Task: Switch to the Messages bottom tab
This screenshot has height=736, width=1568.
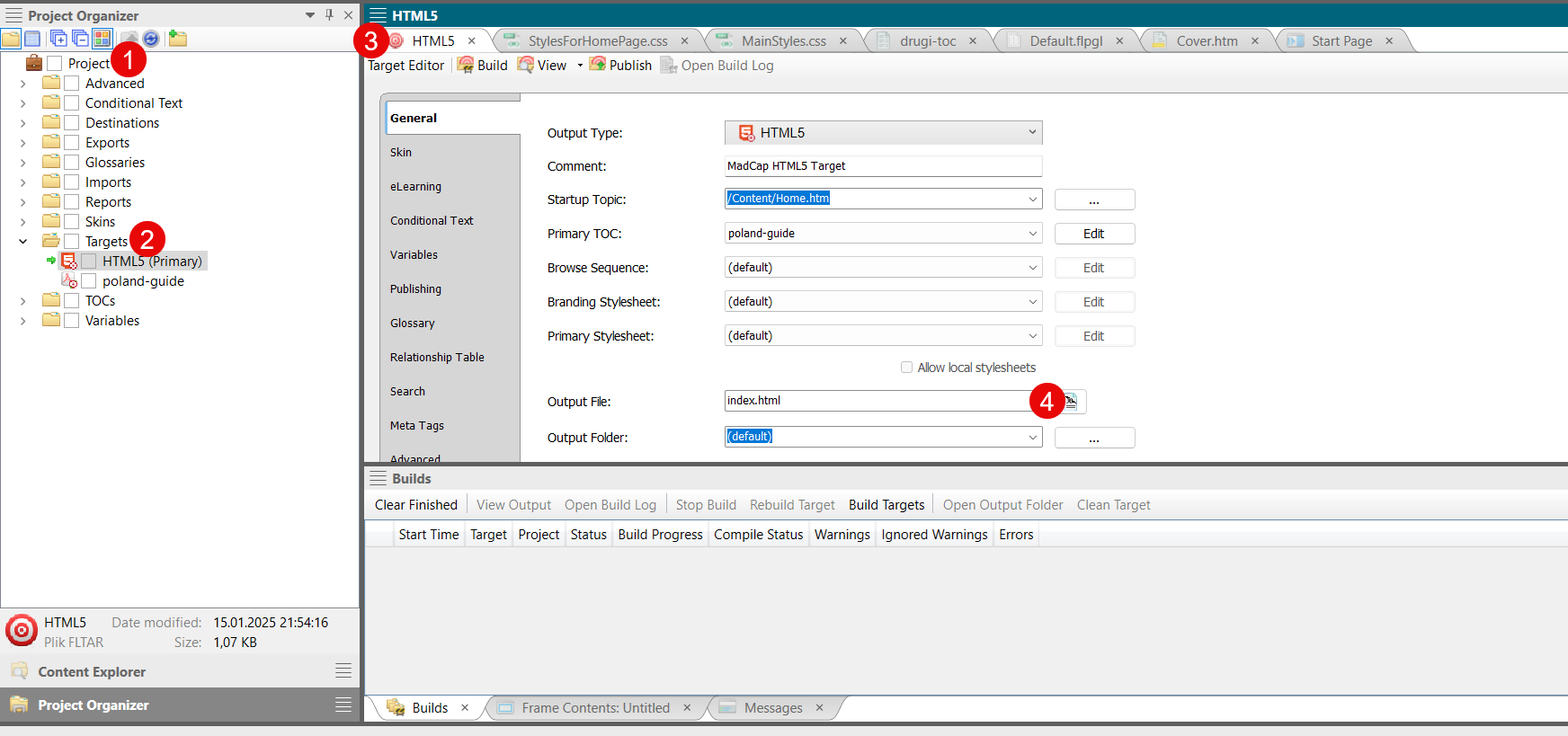Action: tap(772, 708)
